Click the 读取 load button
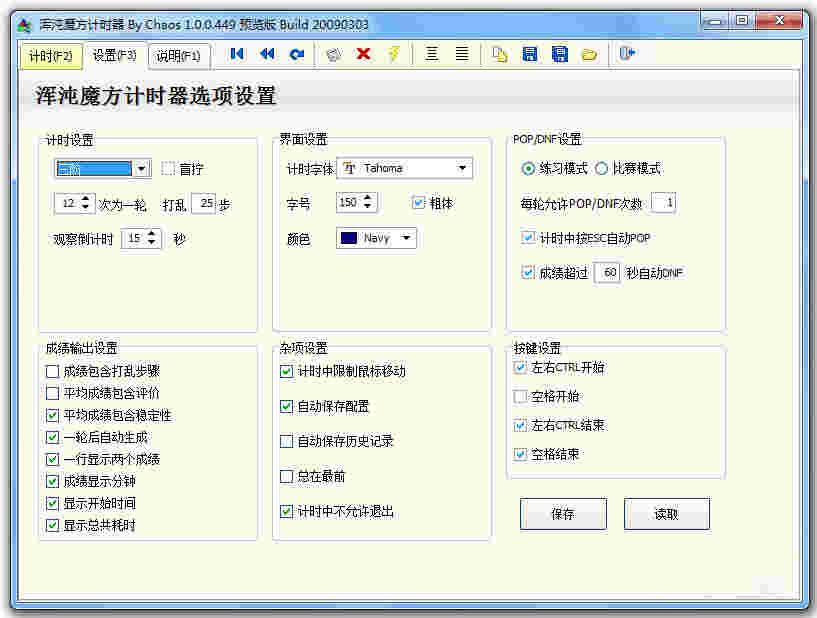The width and height of the screenshot is (817, 618). [666, 514]
